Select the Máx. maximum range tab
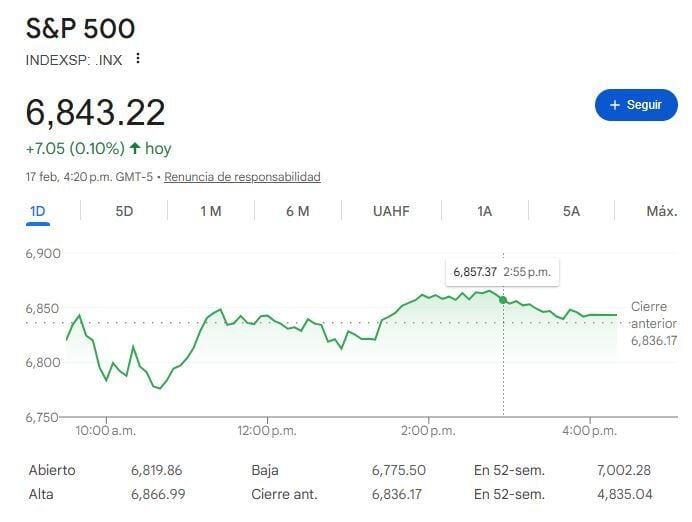The image size is (692, 522). tap(661, 211)
